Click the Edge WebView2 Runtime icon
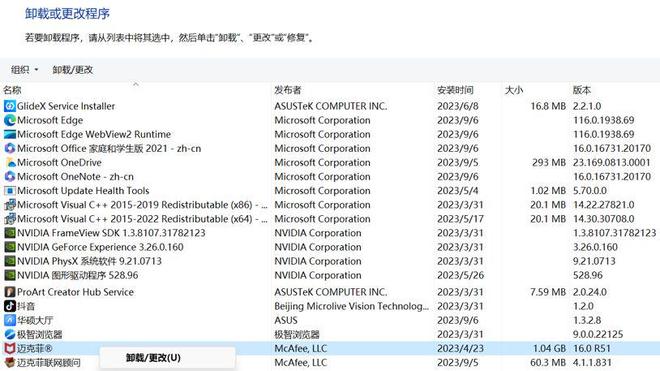 (x=10, y=134)
